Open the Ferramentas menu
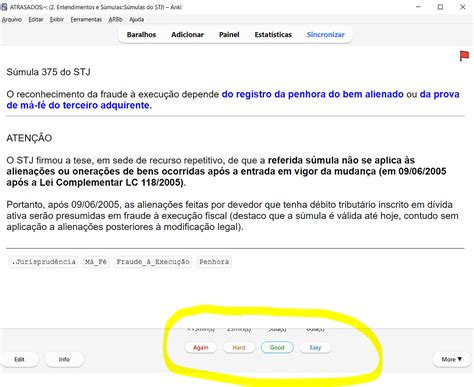This screenshot has height=387, width=474. coord(86,19)
